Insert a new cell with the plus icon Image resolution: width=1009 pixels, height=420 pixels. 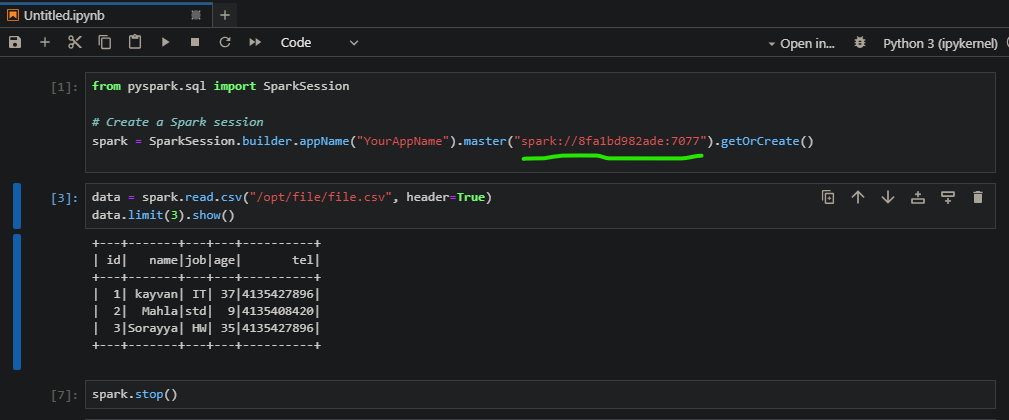pyautogui.click(x=44, y=42)
